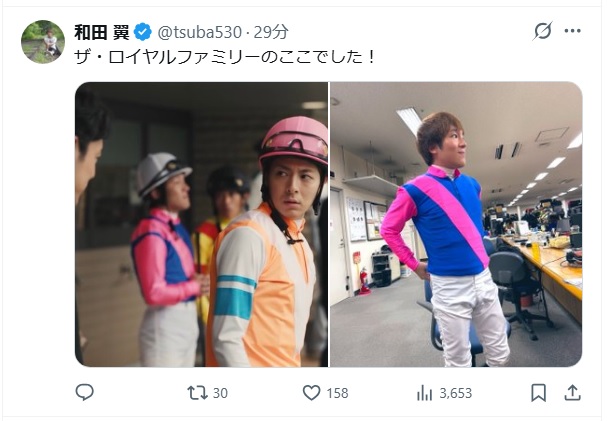Click the like count 158

pyautogui.click(x=337, y=393)
